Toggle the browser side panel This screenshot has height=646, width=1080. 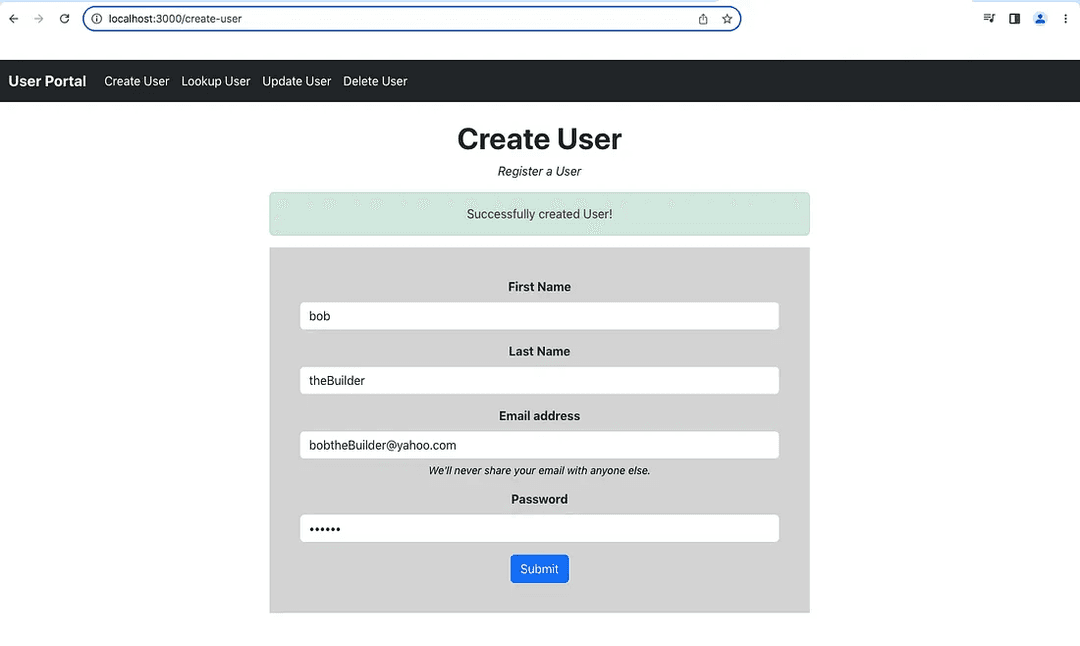click(1014, 19)
